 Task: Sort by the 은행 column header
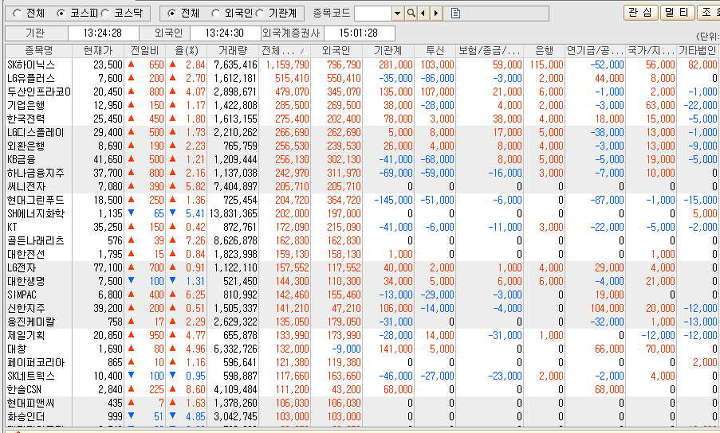(x=544, y=51)
